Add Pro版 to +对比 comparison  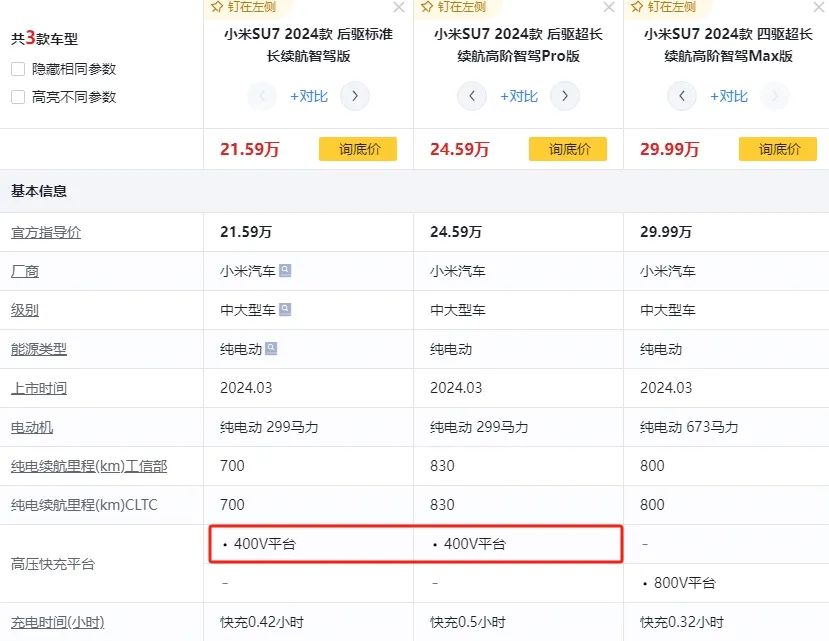point(519,96)
